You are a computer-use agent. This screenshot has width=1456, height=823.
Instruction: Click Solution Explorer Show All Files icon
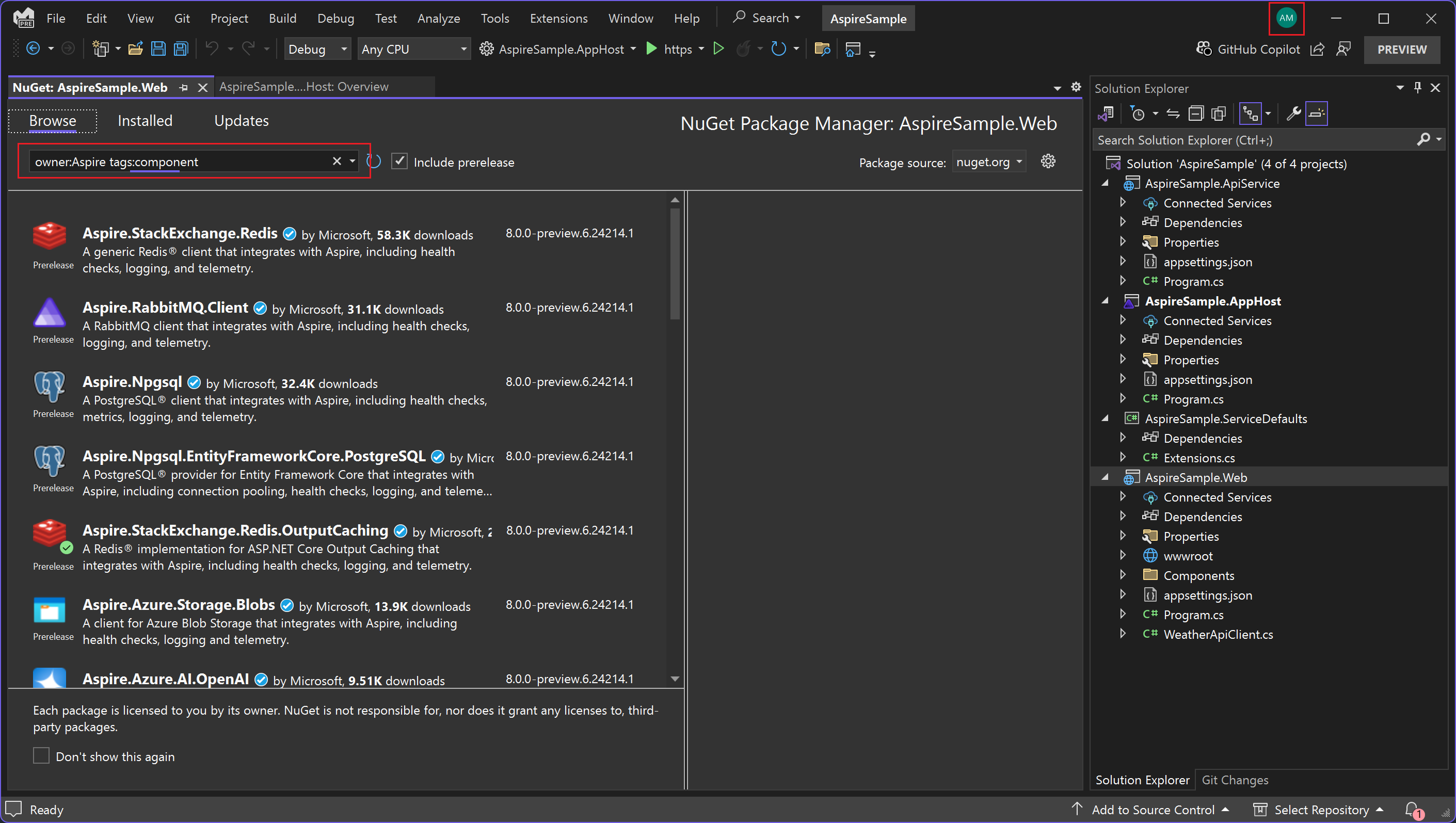pyautogui.click(x=1219, y=114)
